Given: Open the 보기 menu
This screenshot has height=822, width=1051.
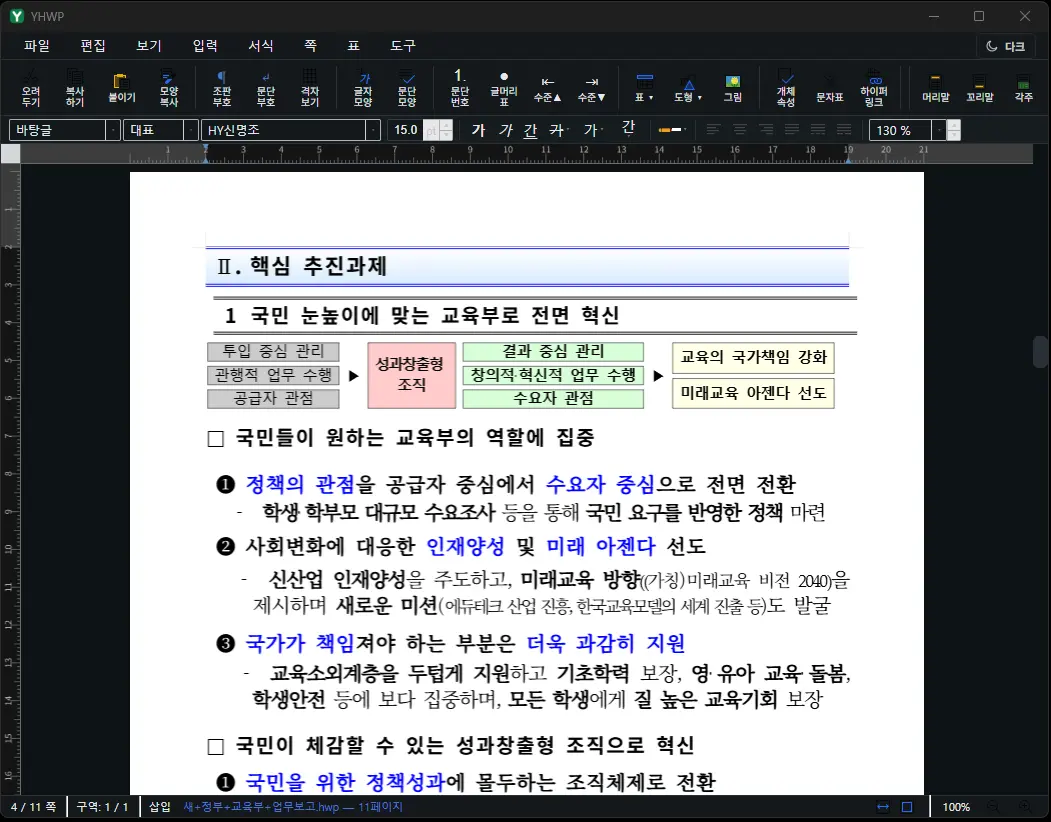Looking at the screenshot, I should point(149,46).
